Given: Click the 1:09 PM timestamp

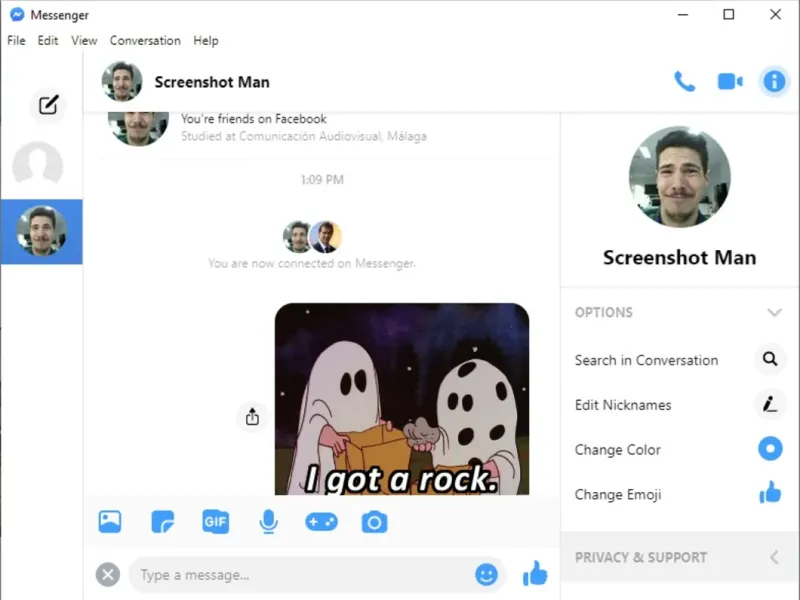Looking at the screenshot, I should click(x=322, y=180).
